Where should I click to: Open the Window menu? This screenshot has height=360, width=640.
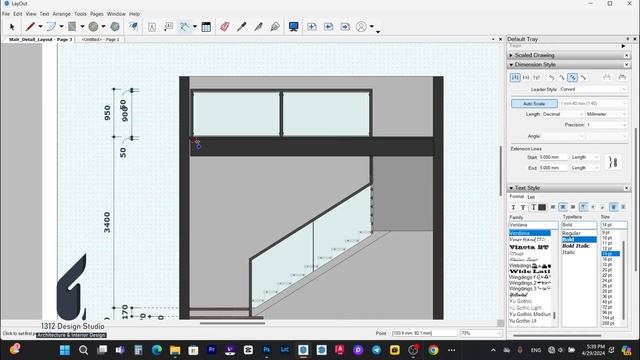click(x=116, y=14)
